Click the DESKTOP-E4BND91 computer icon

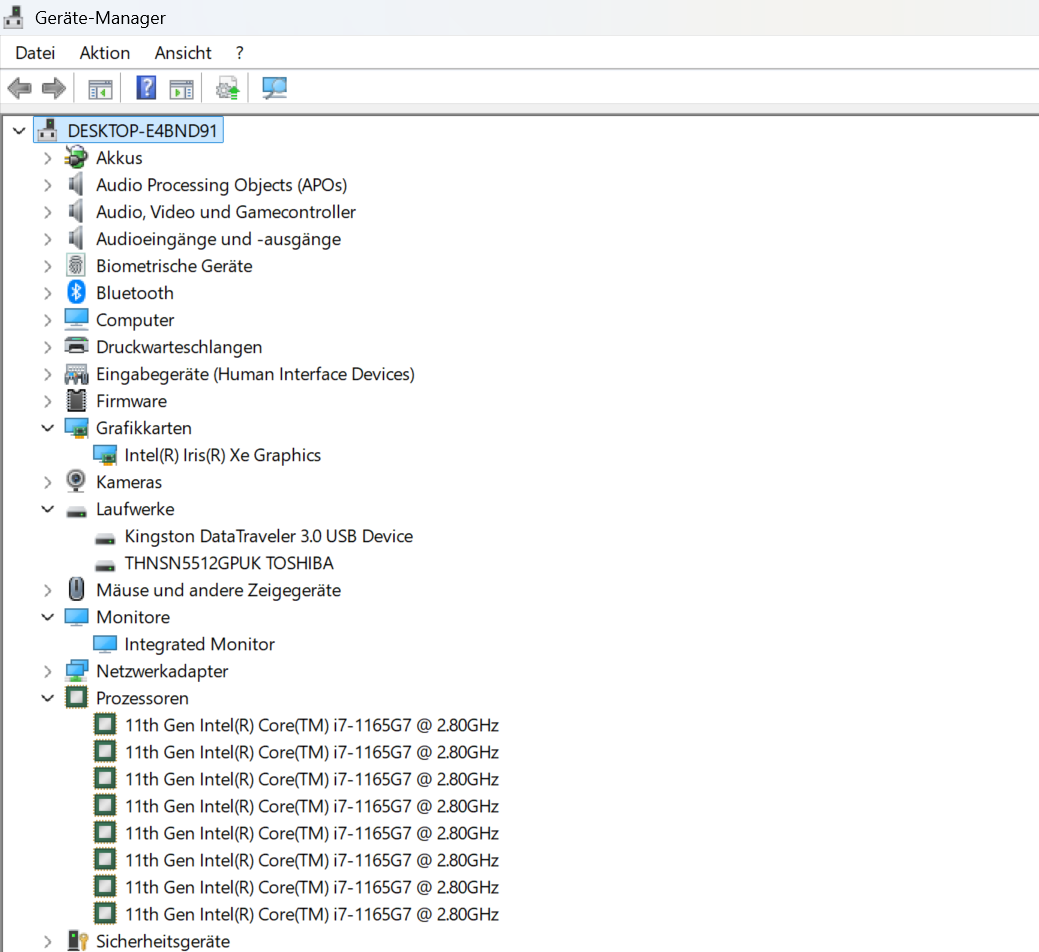click(48, 130)
